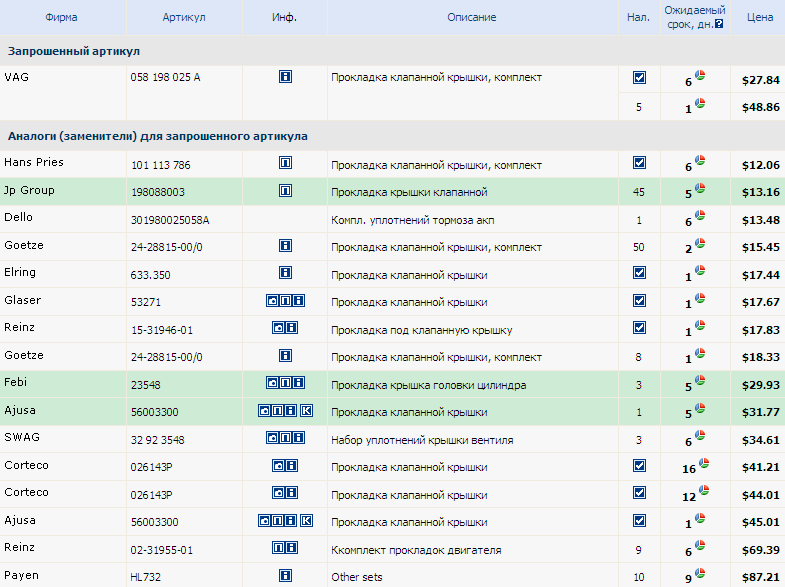785x587 pixels.
Task: Click the $13.16 price for Jp Group
Action: pos(761,192)
